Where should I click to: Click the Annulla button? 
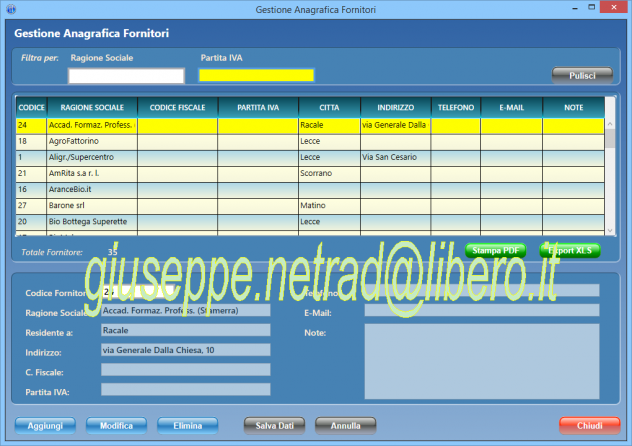(x=345, y=426)
